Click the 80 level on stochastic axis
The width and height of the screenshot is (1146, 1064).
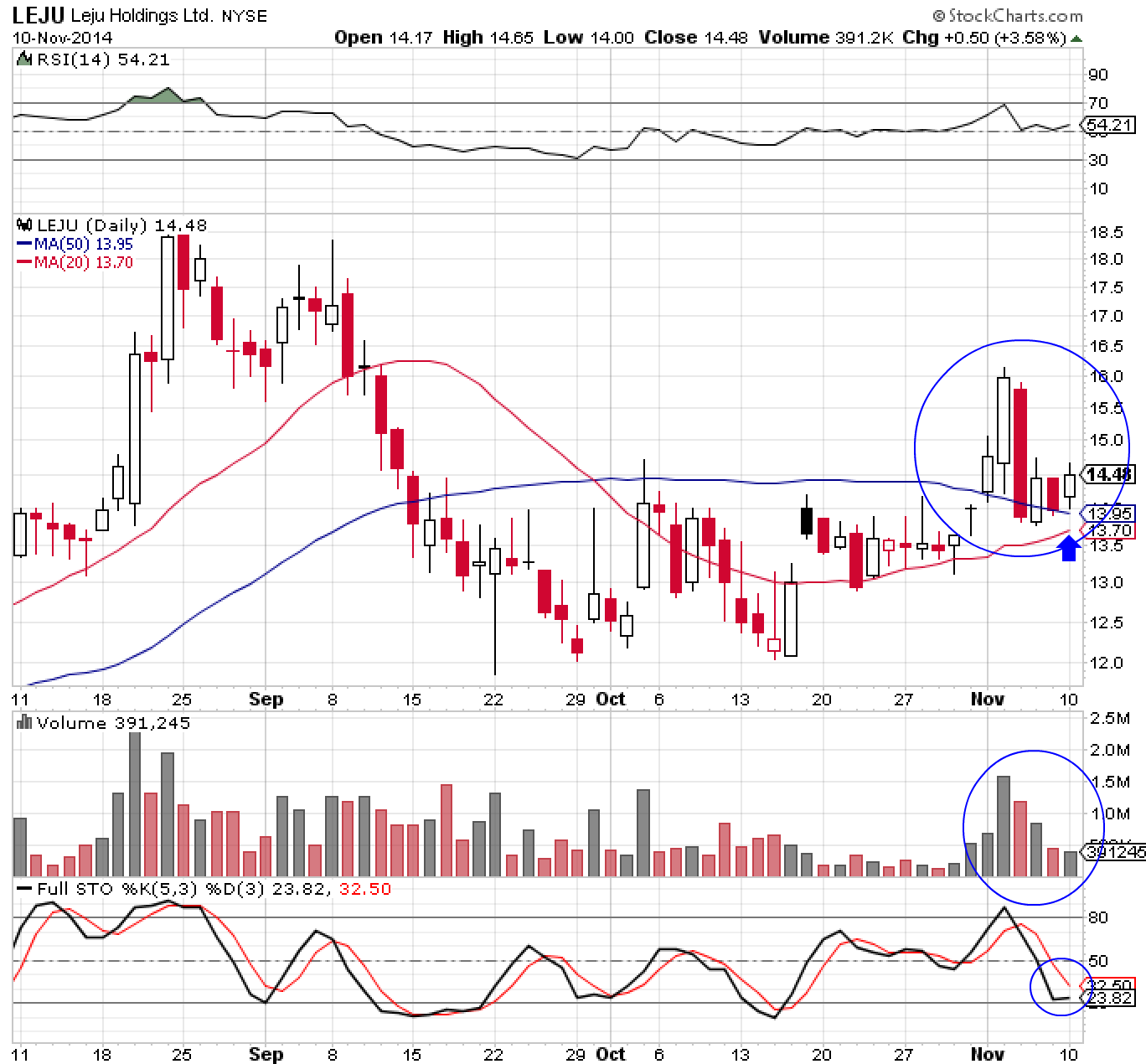tap(1098, 917)
